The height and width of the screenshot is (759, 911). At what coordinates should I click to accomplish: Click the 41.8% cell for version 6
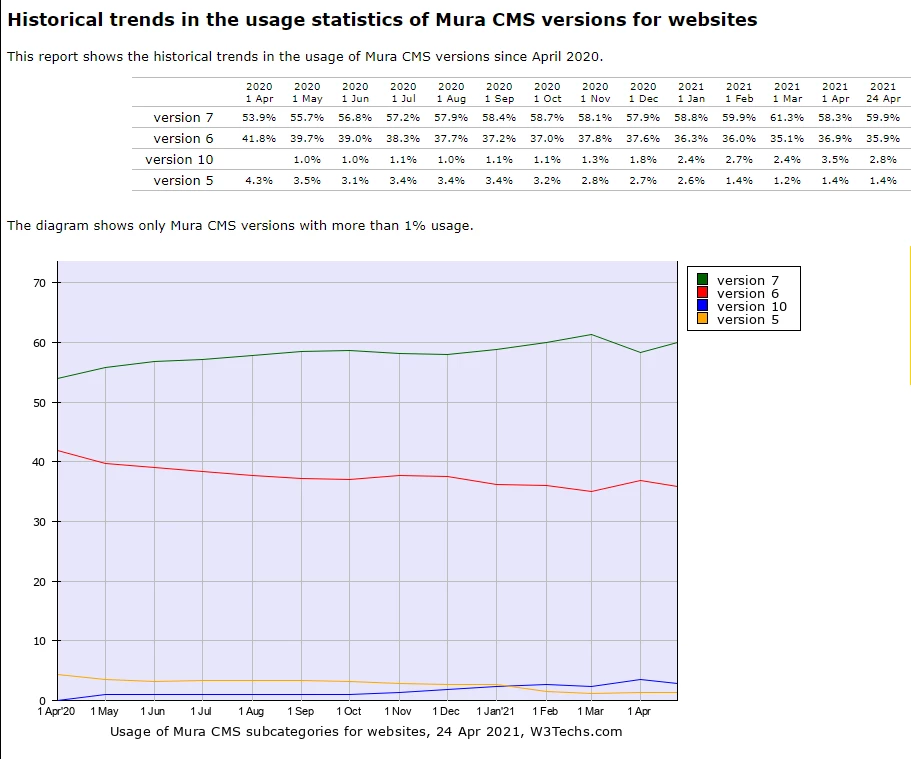point(259,138)
